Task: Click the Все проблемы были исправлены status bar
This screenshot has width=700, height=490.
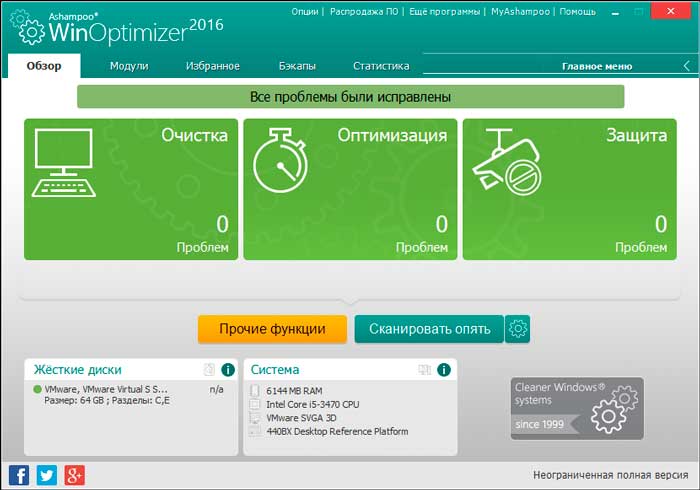Action: click(350, 97)
